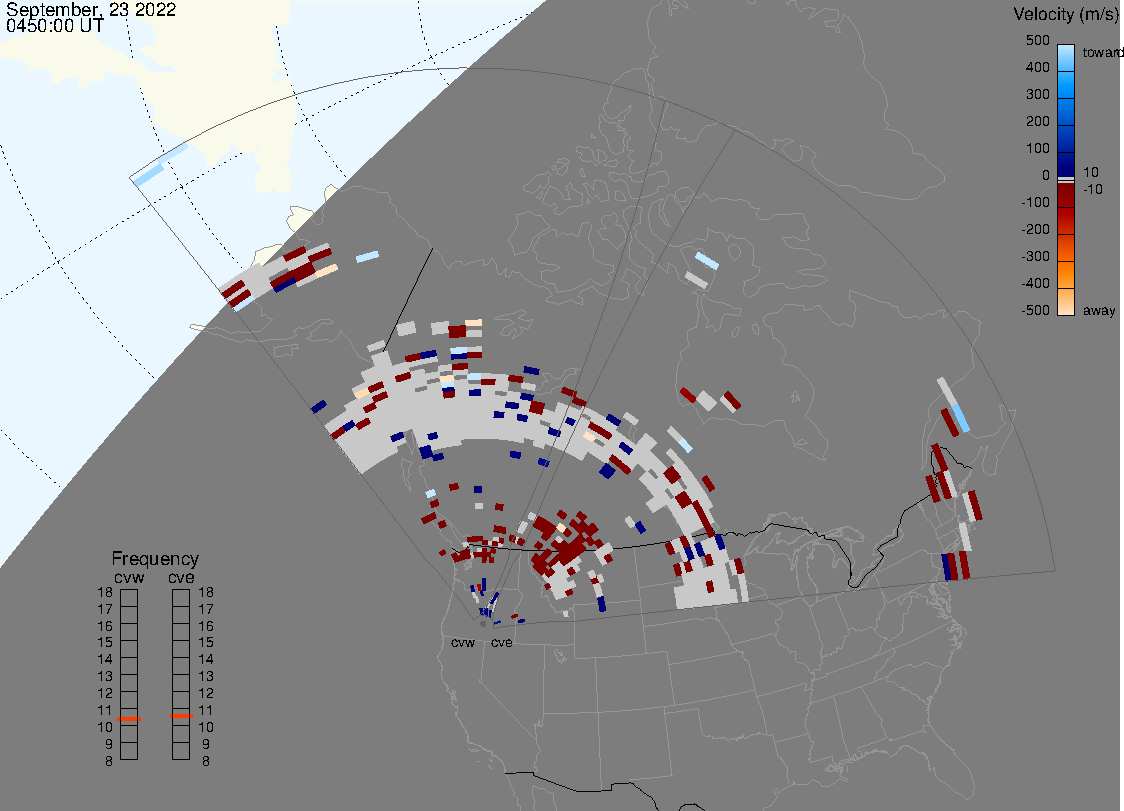Click the time stamp "0450:00 UT"
The image size is (1124, 811).
pyautogui.click(x=55, y=26)
